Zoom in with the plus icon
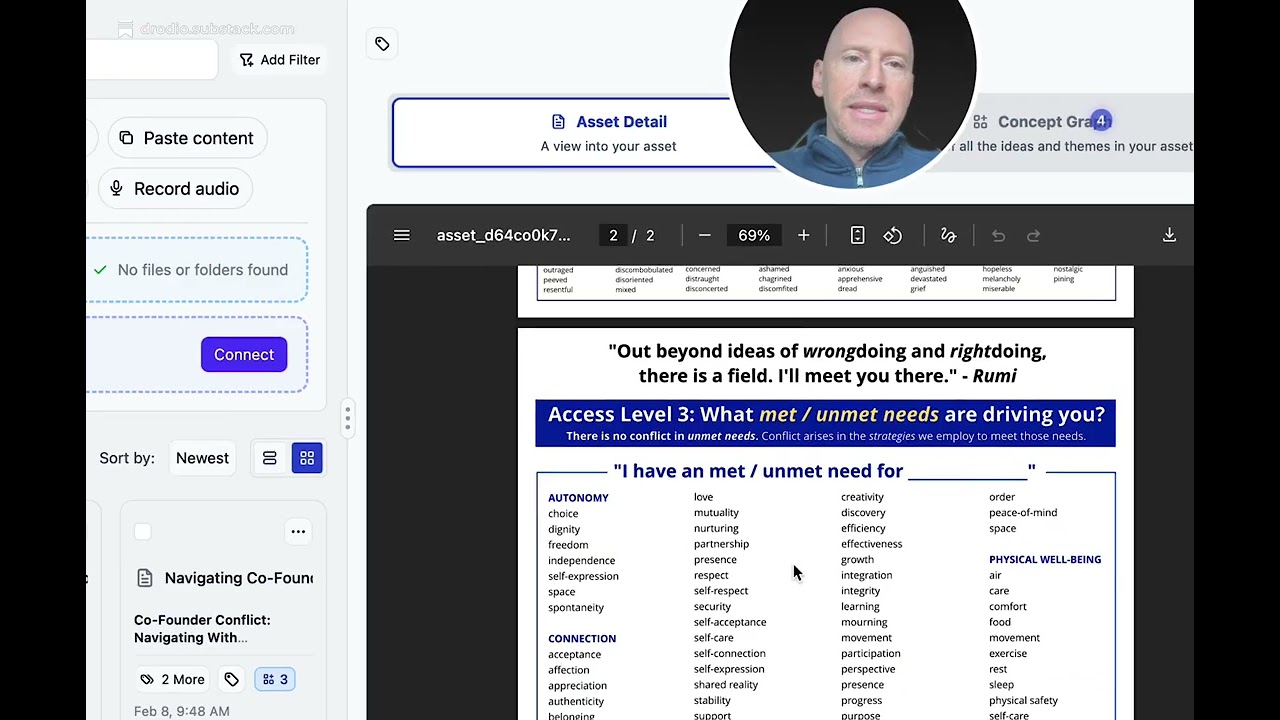The height and width of the screenshot is (720, 1280). (x=803, y=236)
